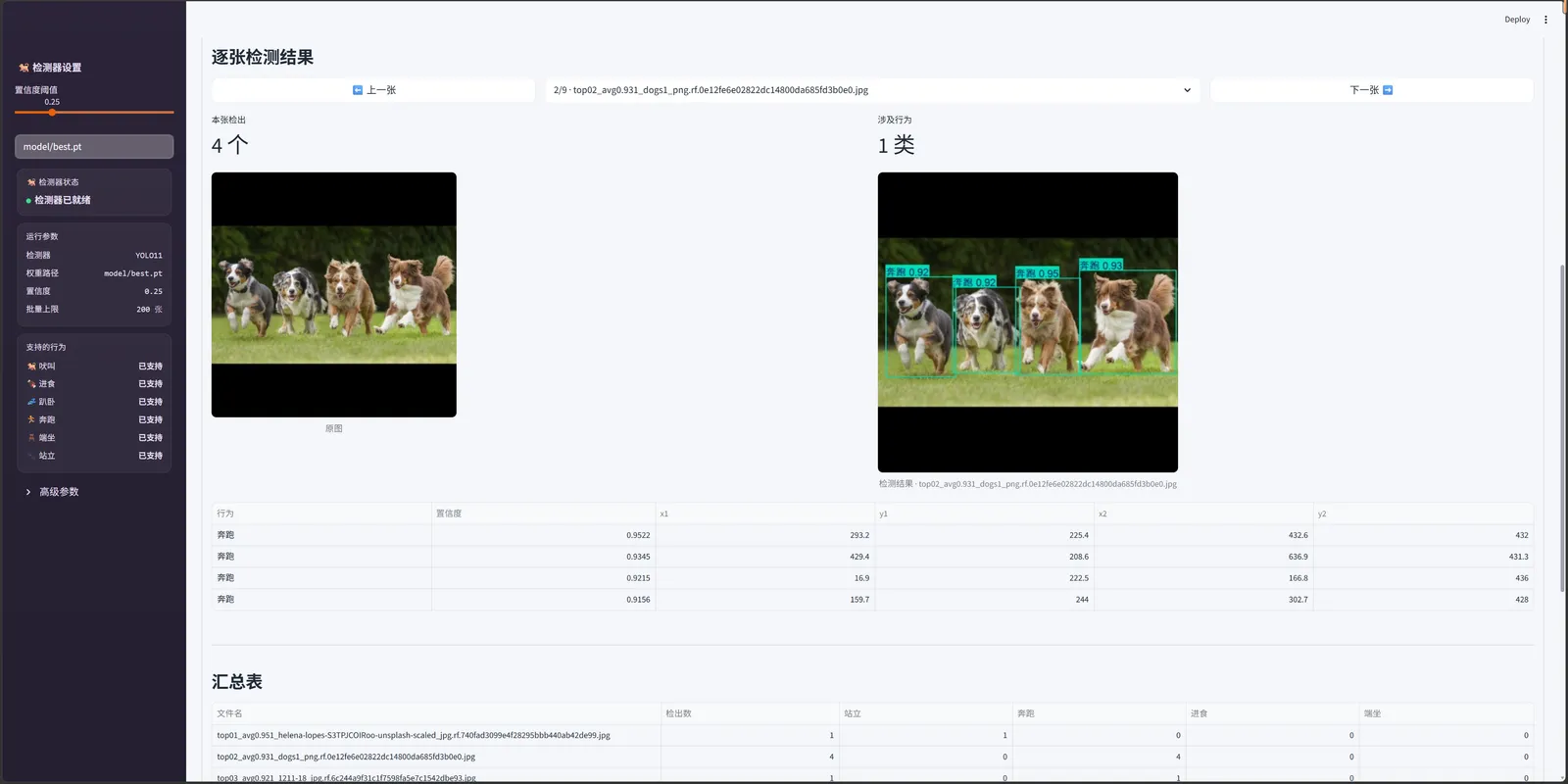Screen dimensions: 1568x784
Task: Sort detection table by x1 column
Action: point(764,514)
